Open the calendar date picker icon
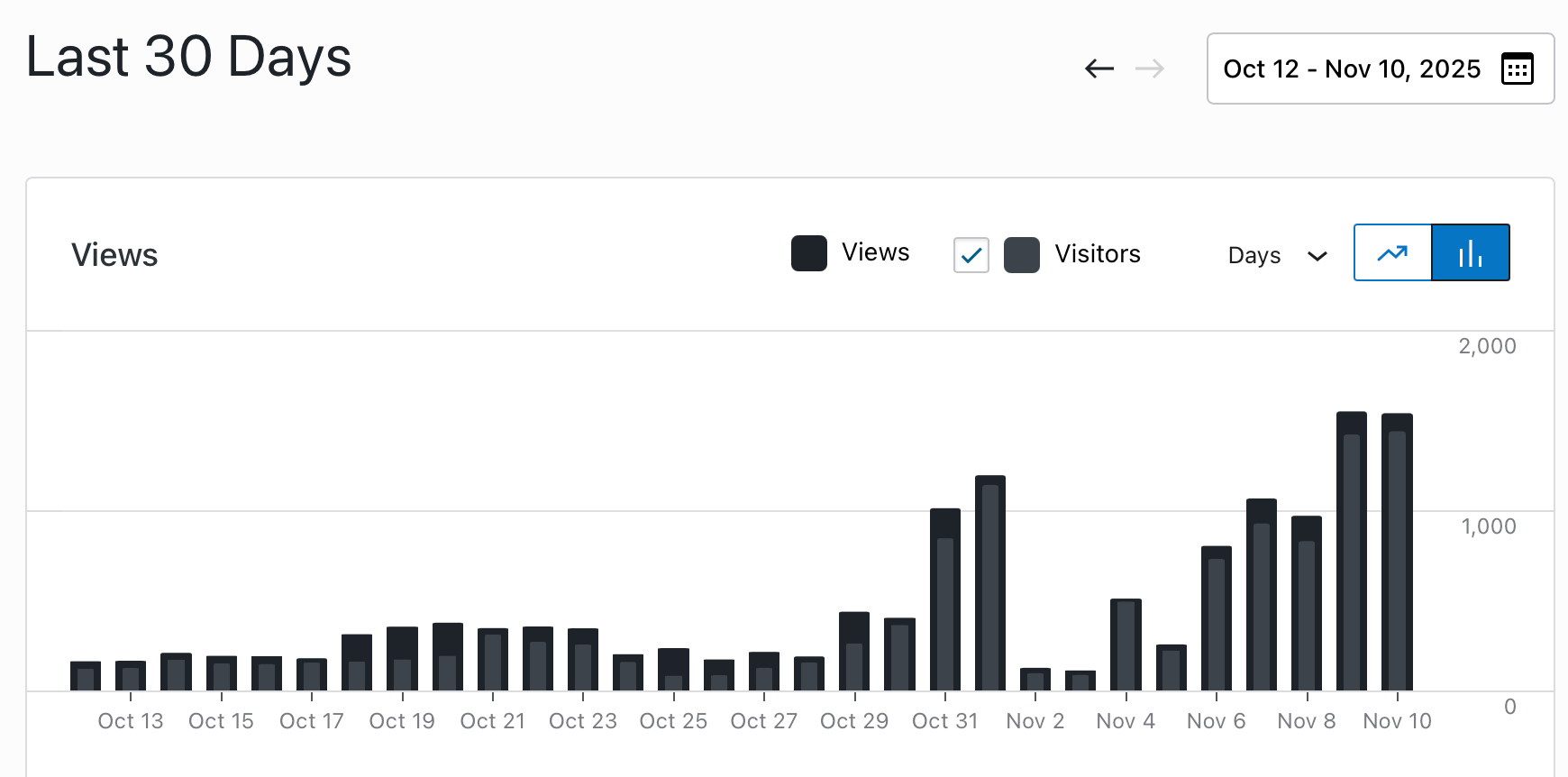 tap(1517, 69)
